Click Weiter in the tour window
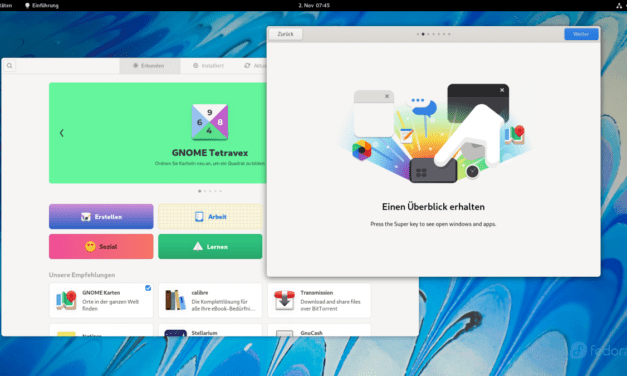627x376 pixels. click(581, 34)
